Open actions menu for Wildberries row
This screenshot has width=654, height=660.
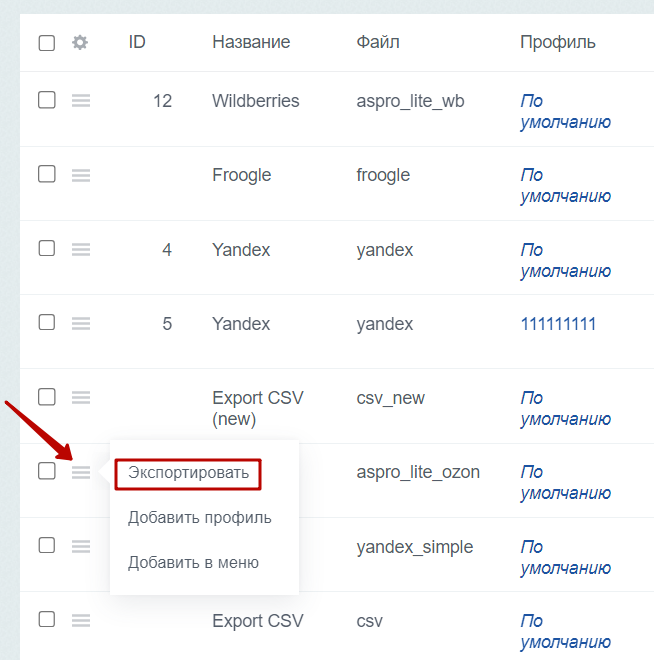[81, 101]
